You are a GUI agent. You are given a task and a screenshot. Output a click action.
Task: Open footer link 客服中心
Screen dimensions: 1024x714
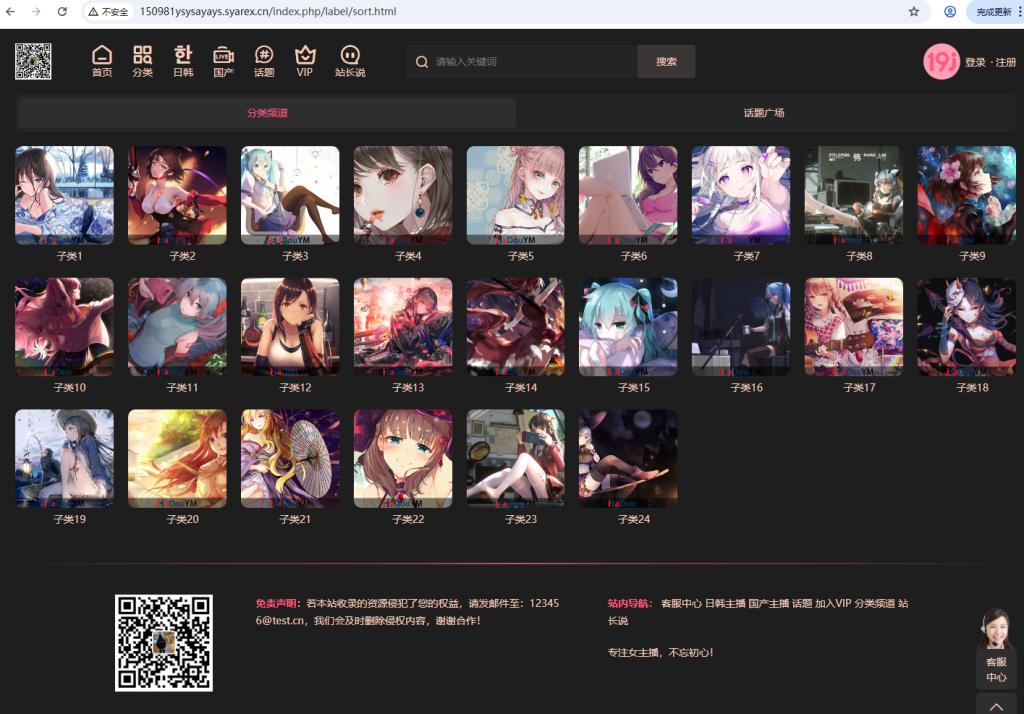click(681, 603)
